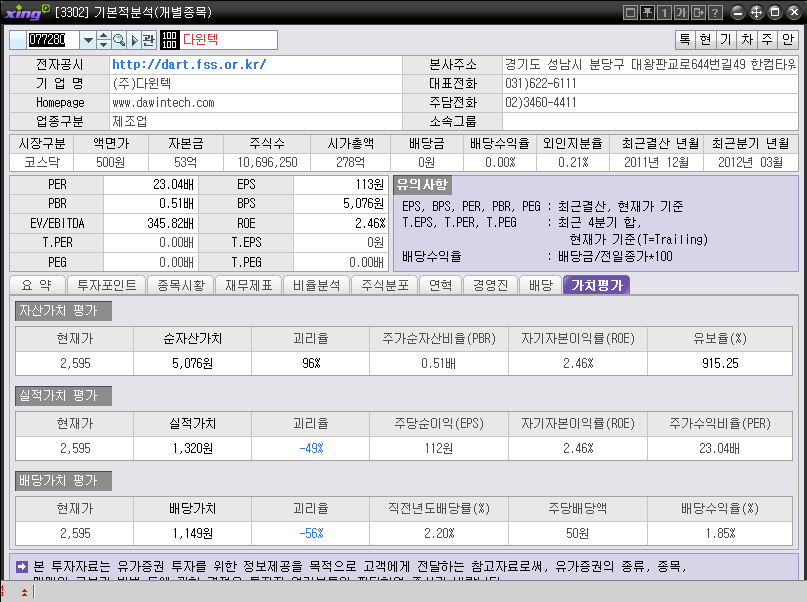This screenshot has height=602, width=807.
Task: Click the 대표전화 number 031)622-6111
Action: [x=540, y=83]
